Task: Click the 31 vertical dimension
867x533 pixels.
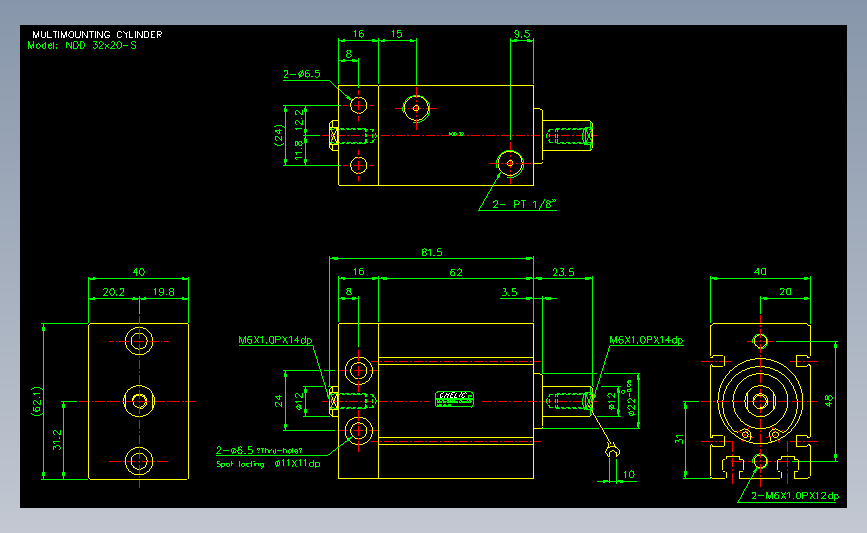Action: 679,439
